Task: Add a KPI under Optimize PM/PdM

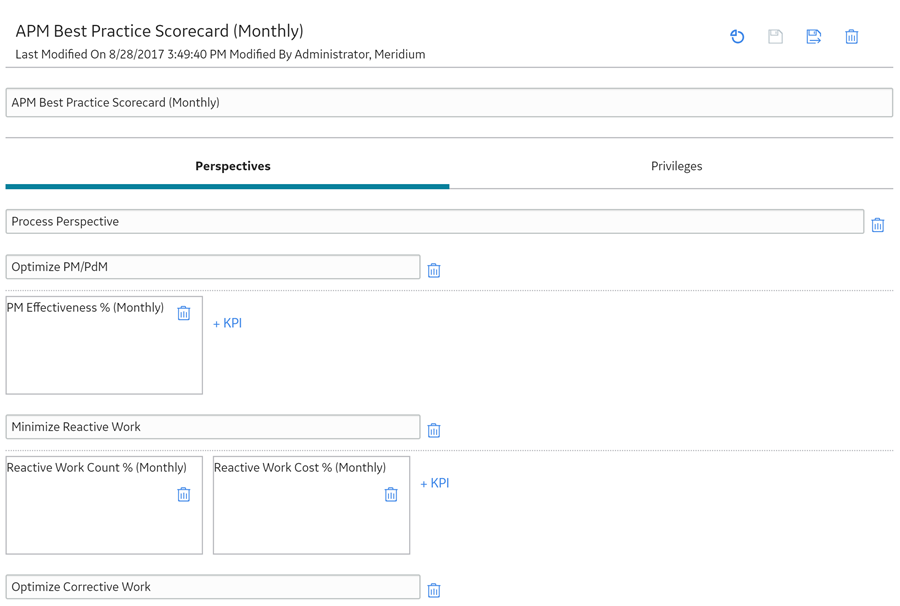Action: click(227, 323)
